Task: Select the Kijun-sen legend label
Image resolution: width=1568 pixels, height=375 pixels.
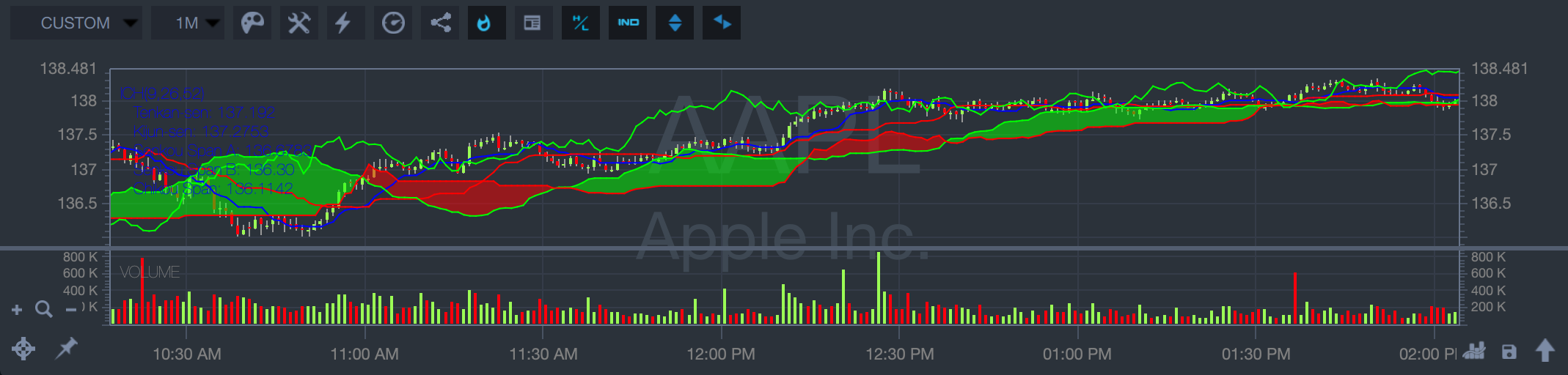Action: (x=201, y=131)
